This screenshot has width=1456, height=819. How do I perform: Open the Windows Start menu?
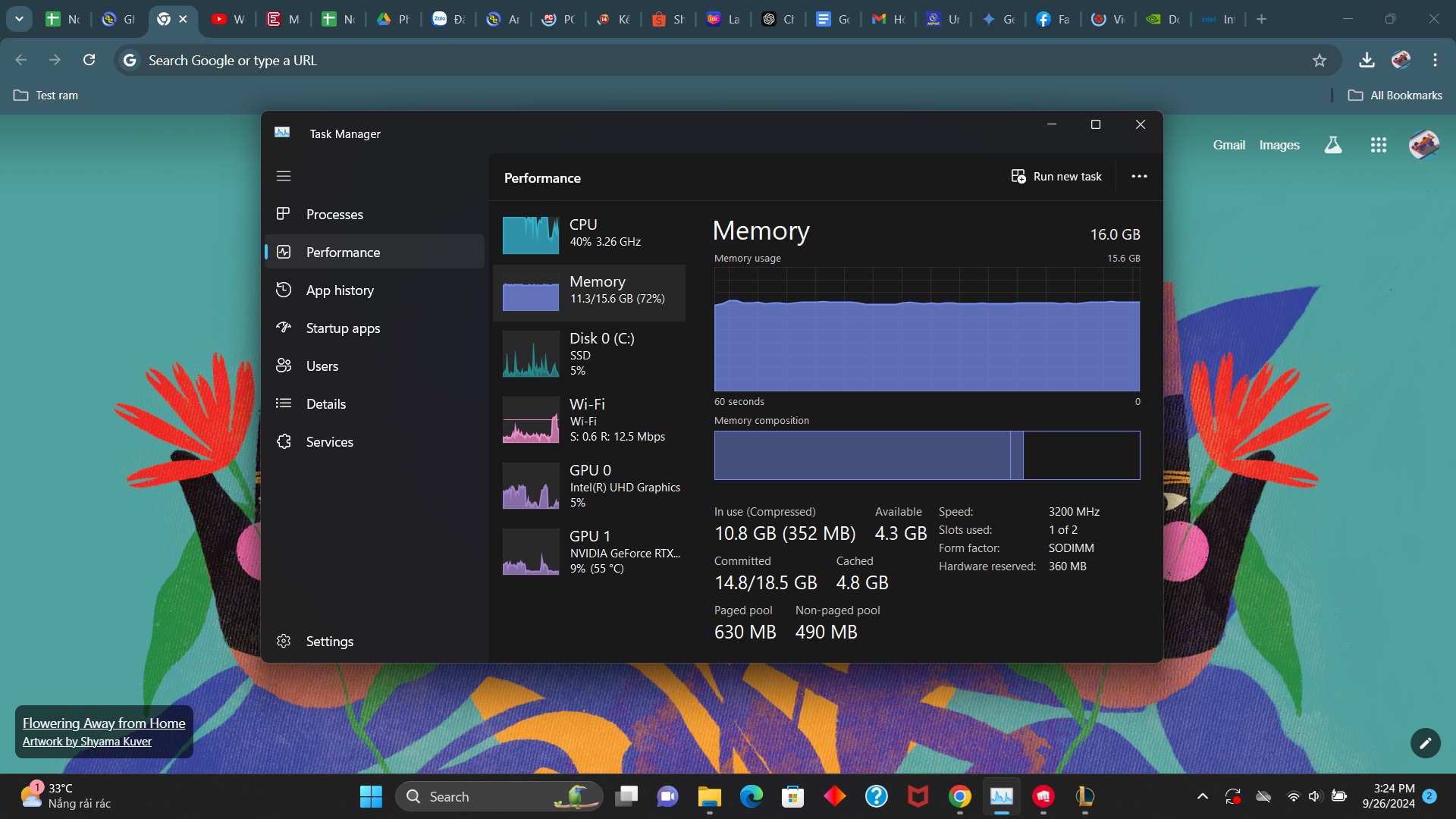point(371,796)
